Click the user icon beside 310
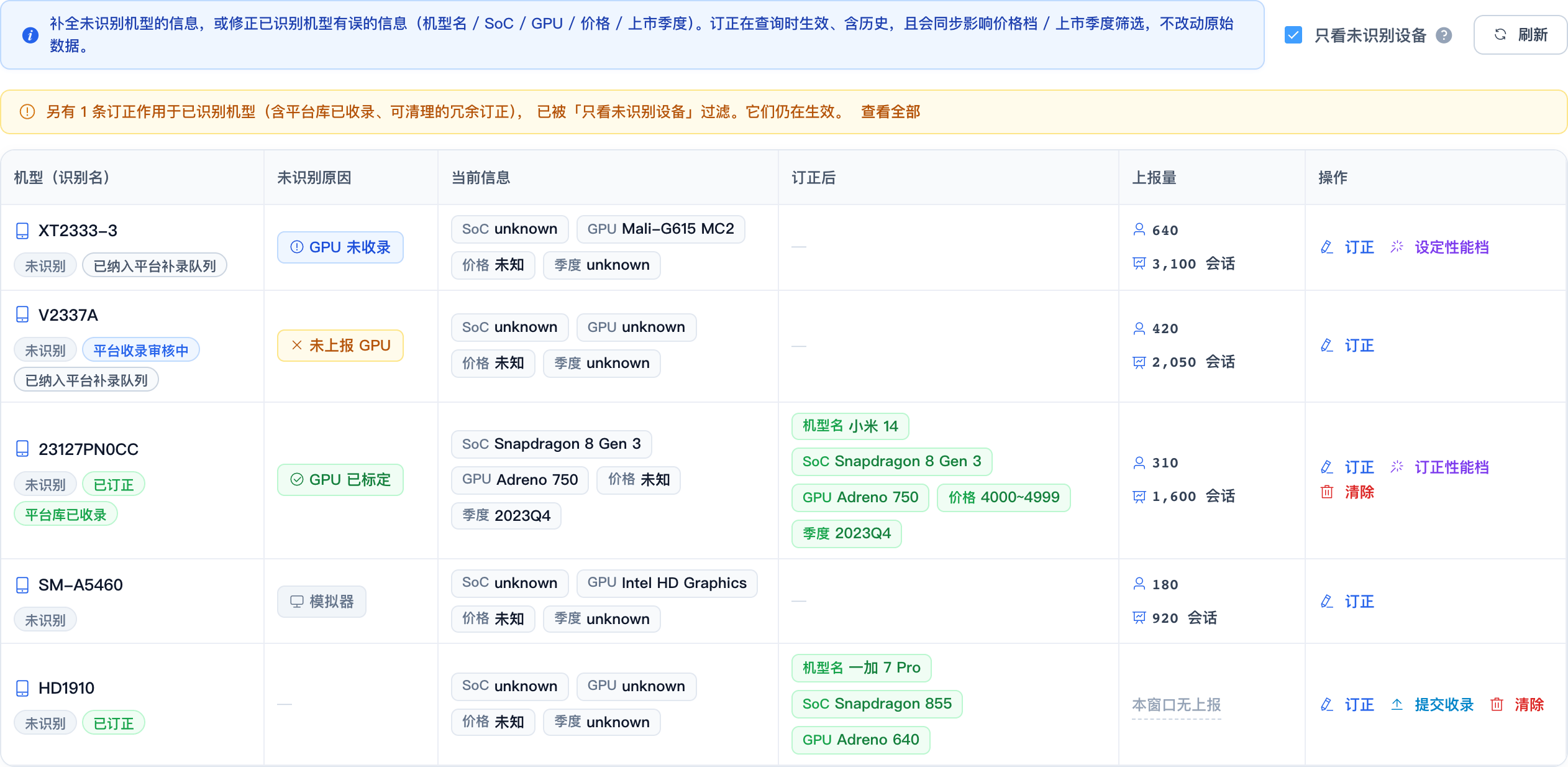1568x767 pixels. pos(1139,462)
